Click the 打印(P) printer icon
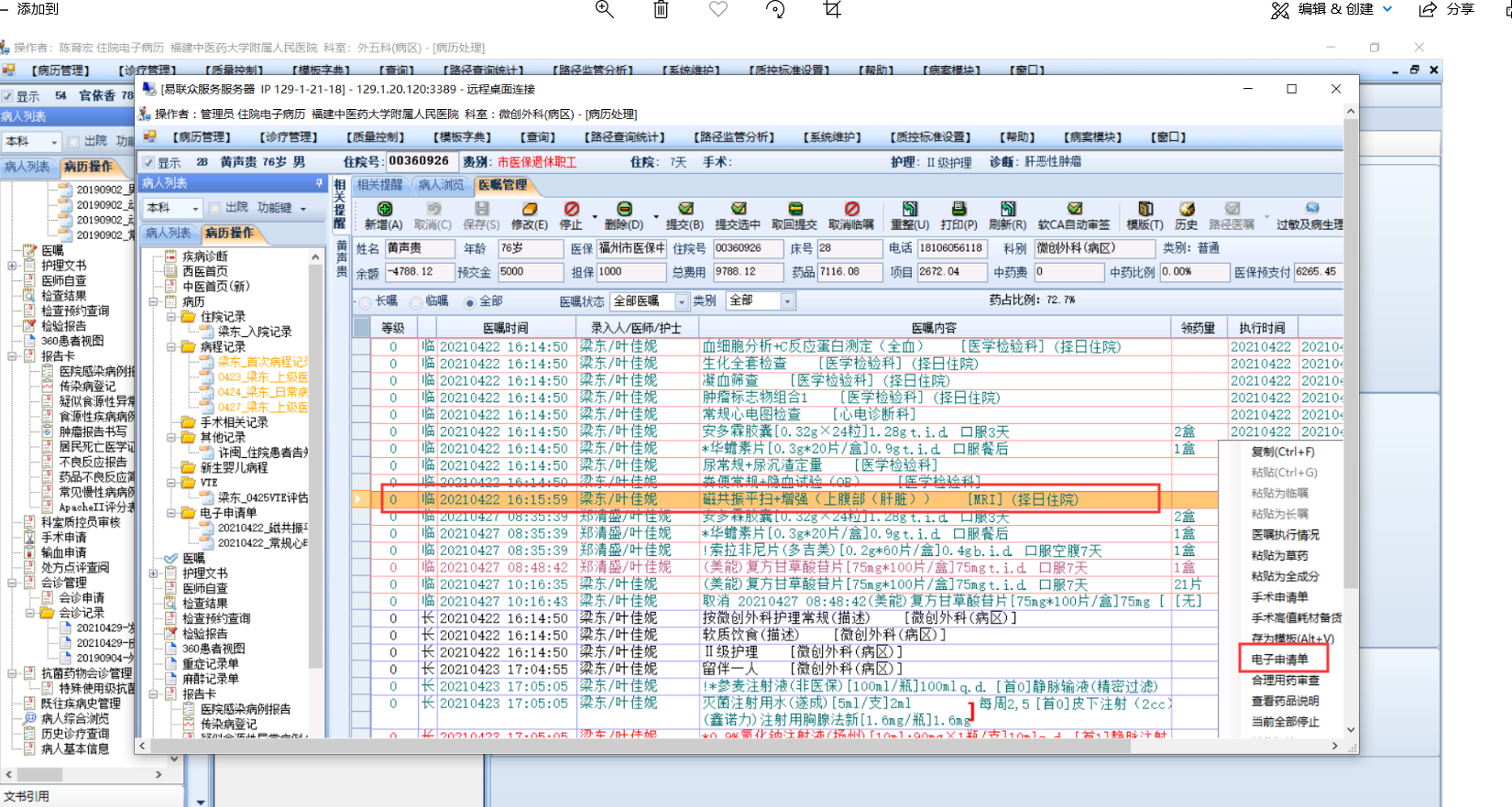This screenshot has width=1512, height=807. click(x=959, y=210)
